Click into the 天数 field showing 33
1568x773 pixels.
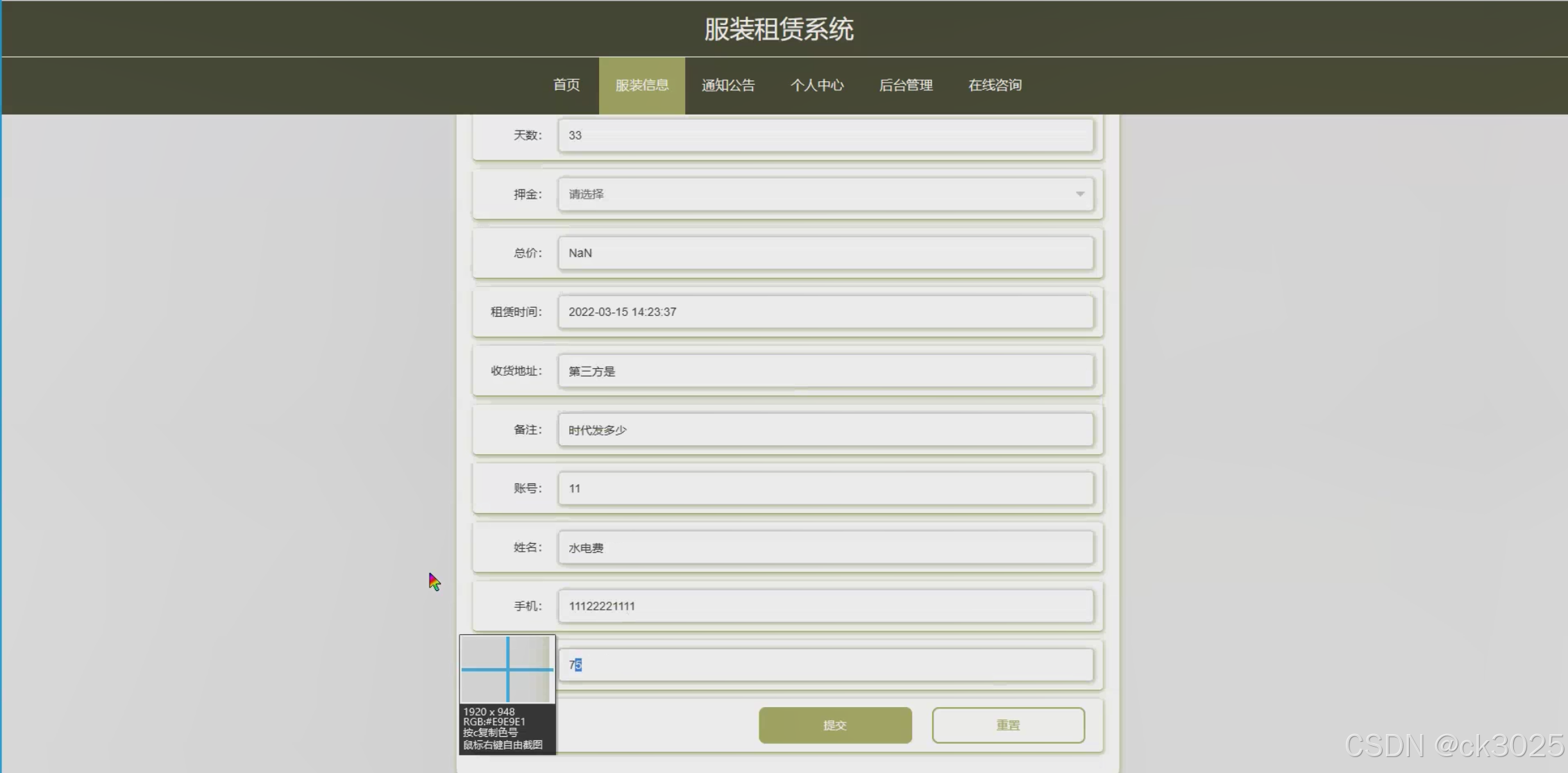click(825, 135)
